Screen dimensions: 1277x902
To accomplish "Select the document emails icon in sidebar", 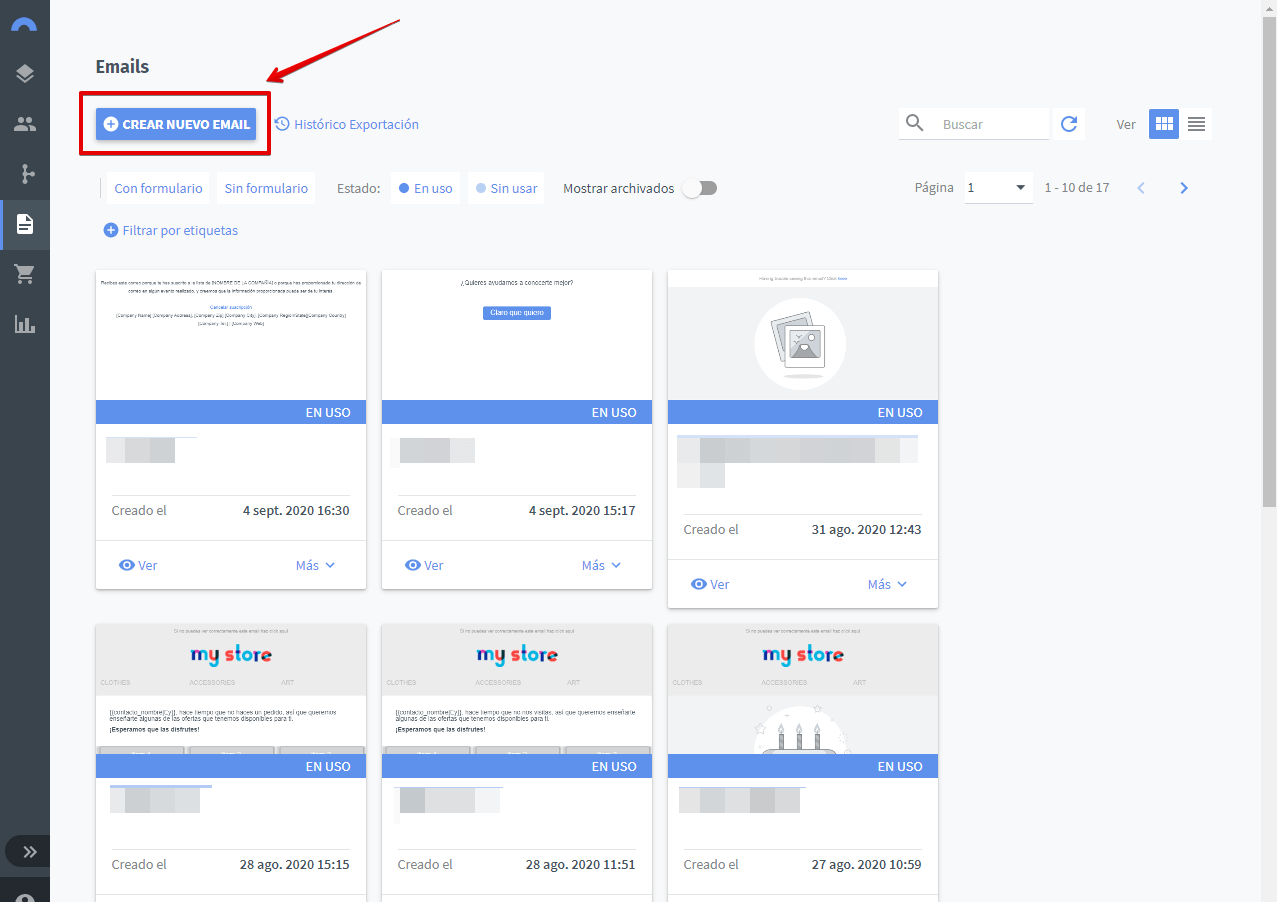I will (25, 224).
